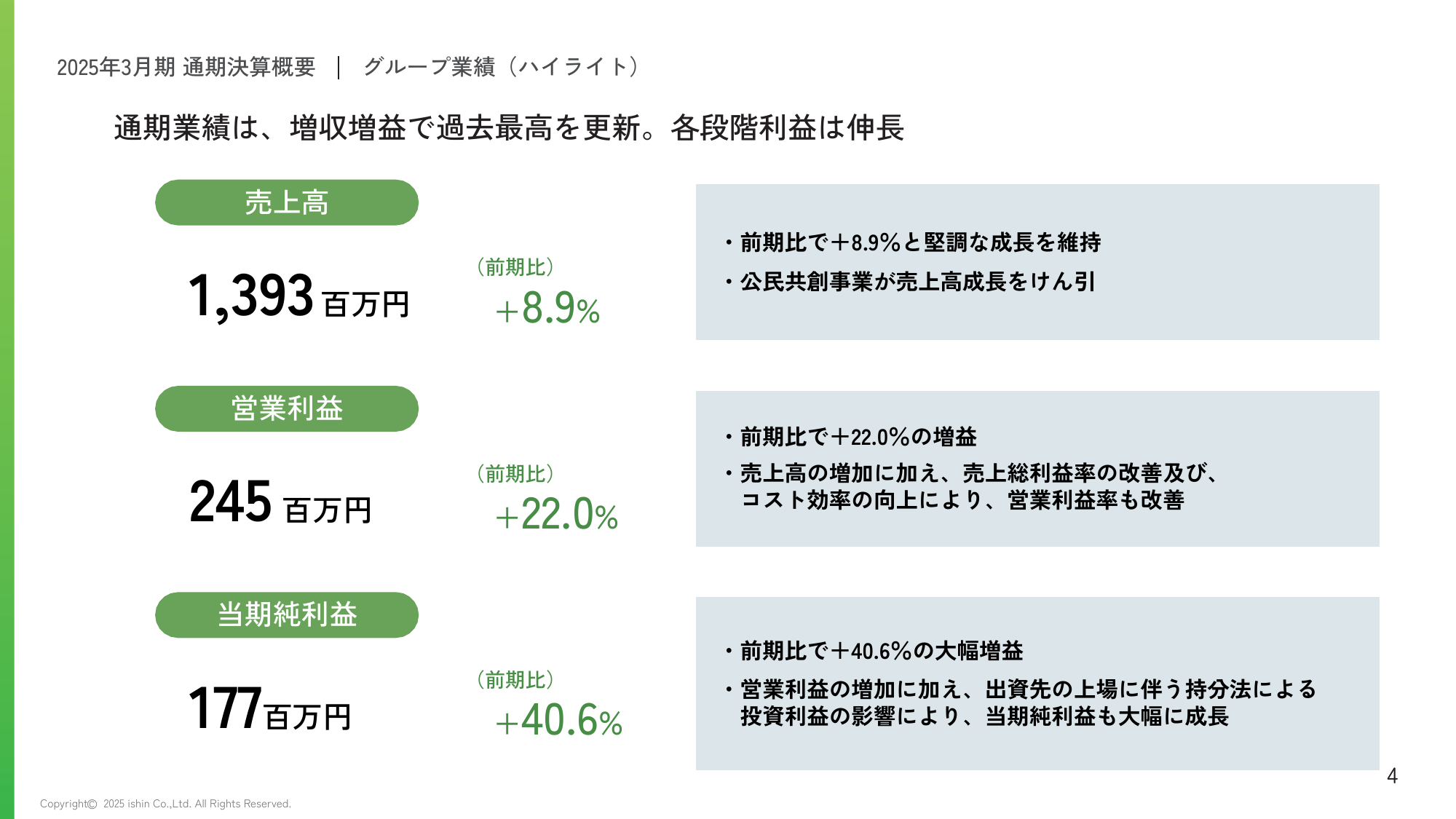1456x819 pixels.
Task: Click the bullet 前期比で+40.6%の大幅増益
Action: [874, 651]
